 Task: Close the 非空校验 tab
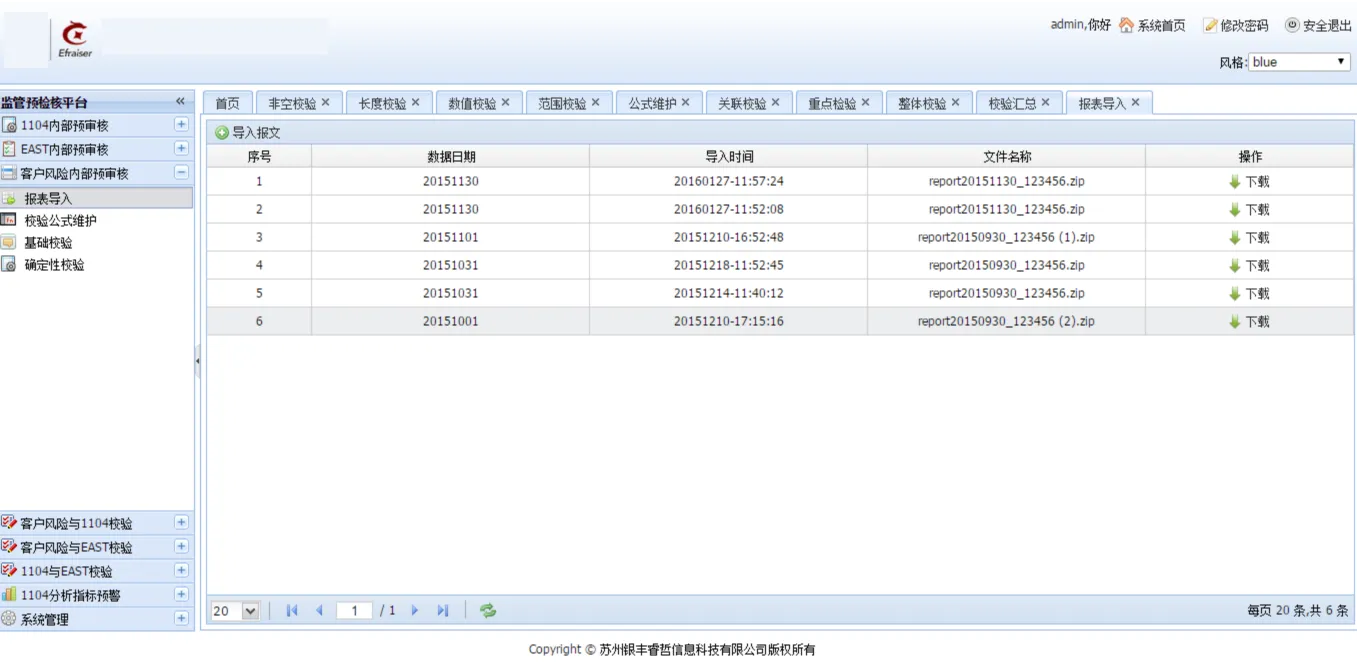(x=326, y=102)
